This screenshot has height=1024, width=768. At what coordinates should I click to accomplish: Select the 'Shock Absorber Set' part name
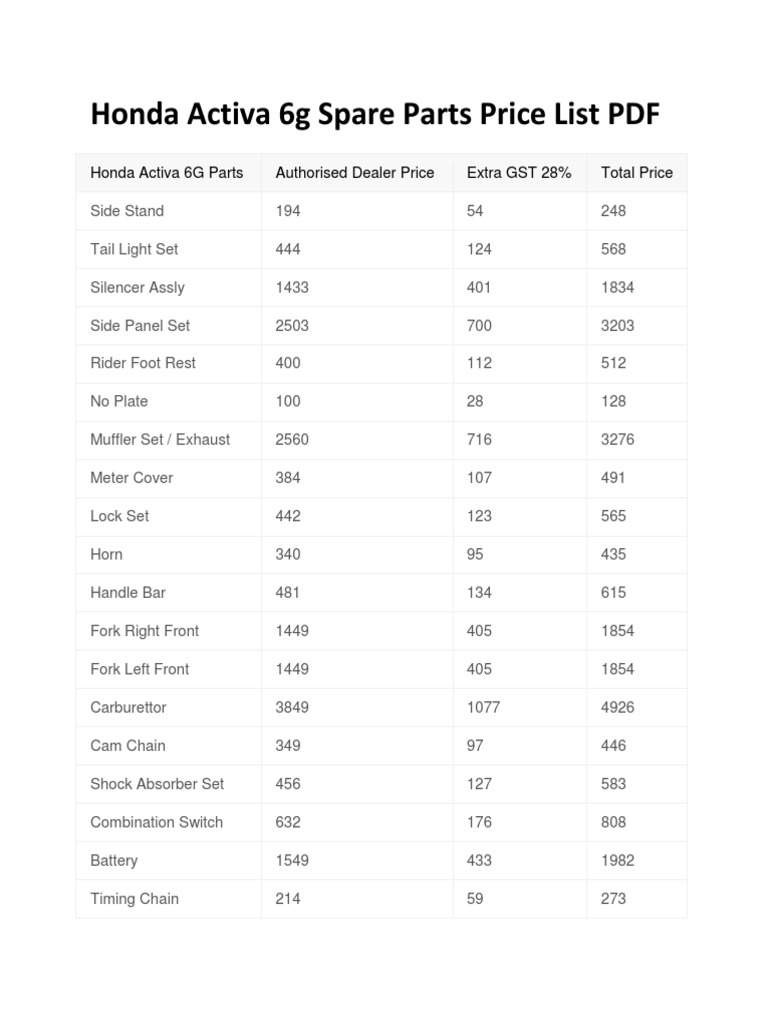click(x=157, y=784)
